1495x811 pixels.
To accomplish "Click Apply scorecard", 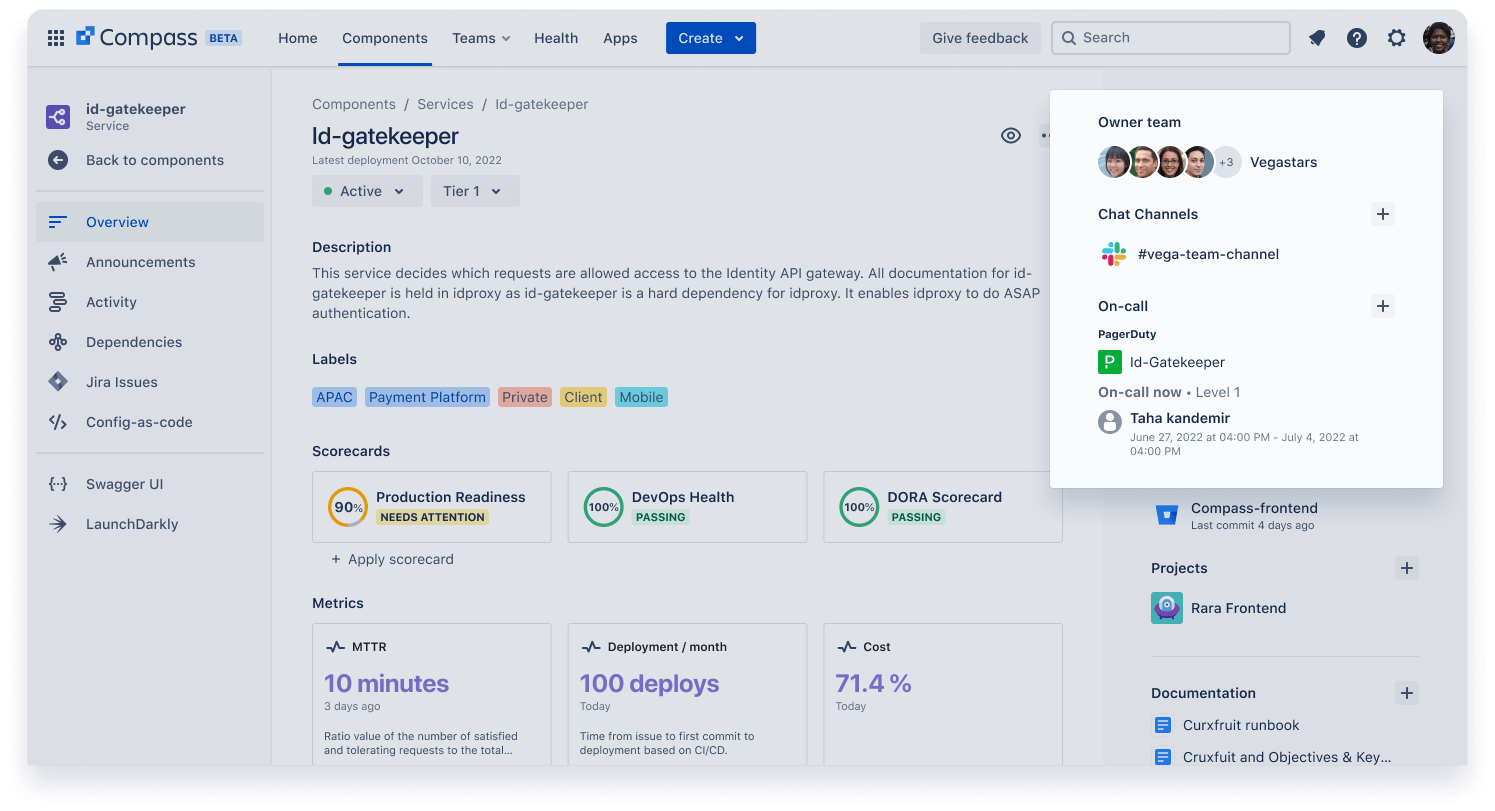I will point(392,559).
